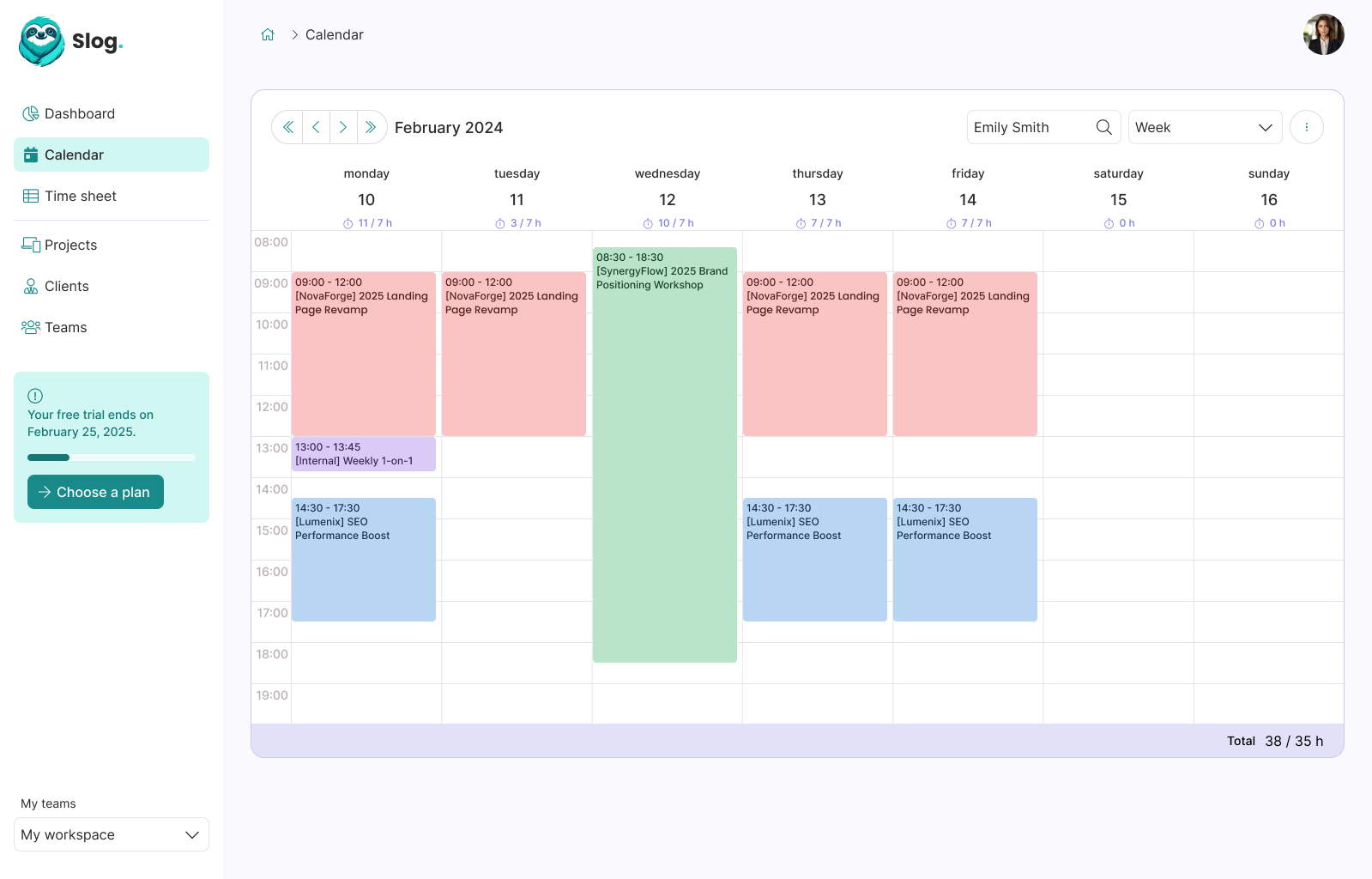Open the Clients section

click(66, 286)
